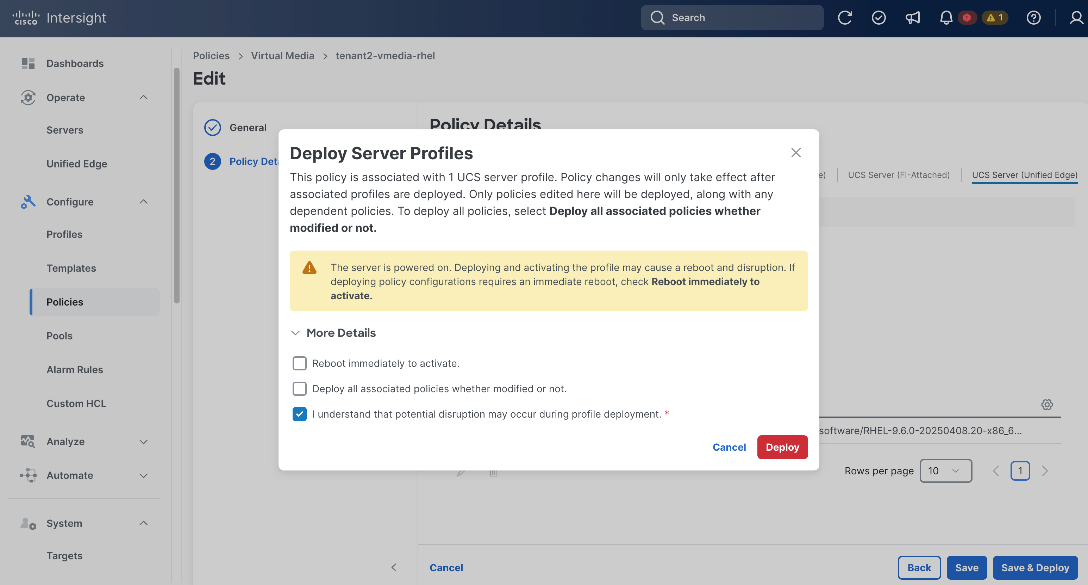This screenshot has width=1088, height=585.
Task: Open Alarm Rules in the sidebar
Action: coord(74,370)
